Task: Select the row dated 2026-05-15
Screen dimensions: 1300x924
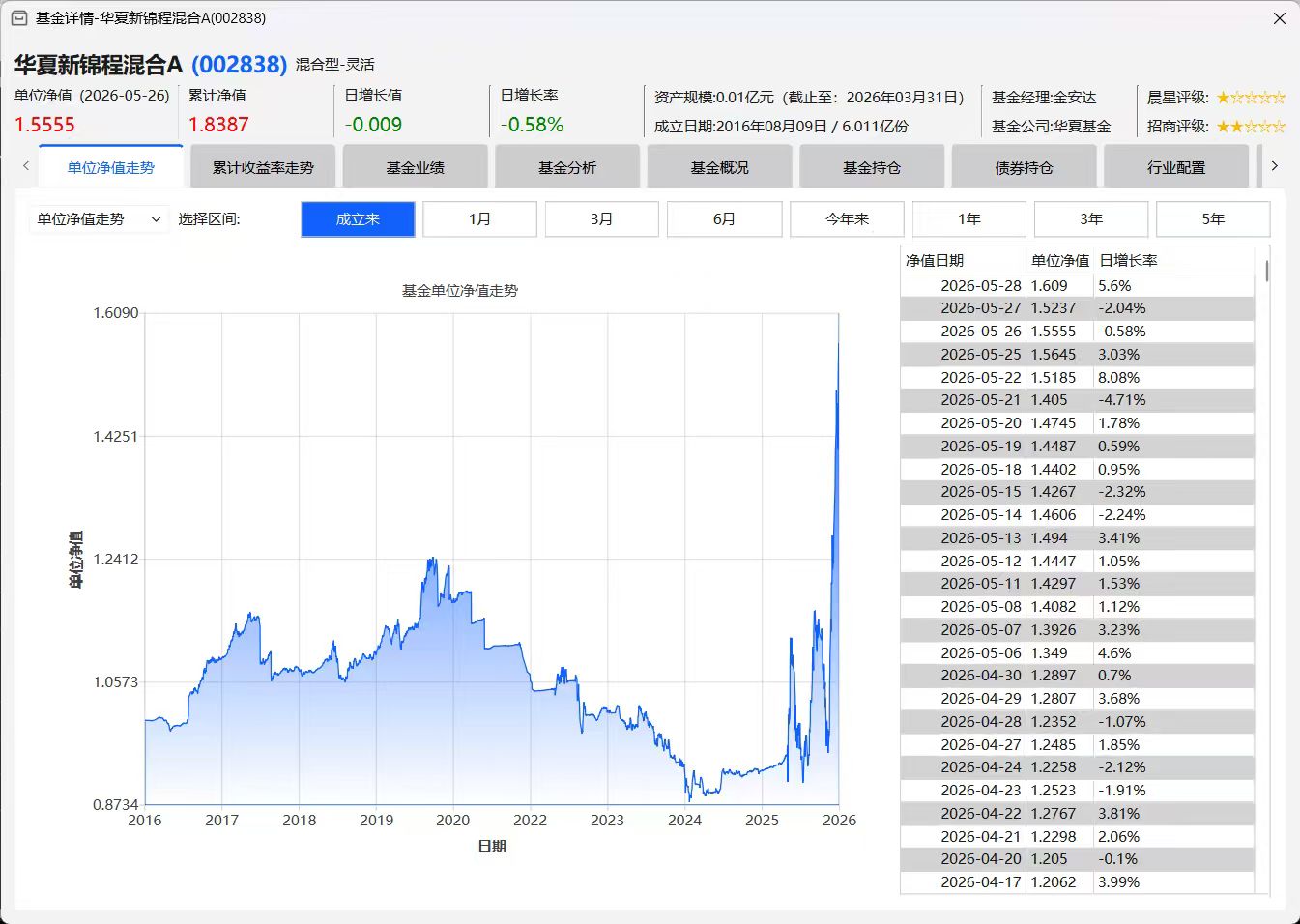Action: [x=1078, y=492]
